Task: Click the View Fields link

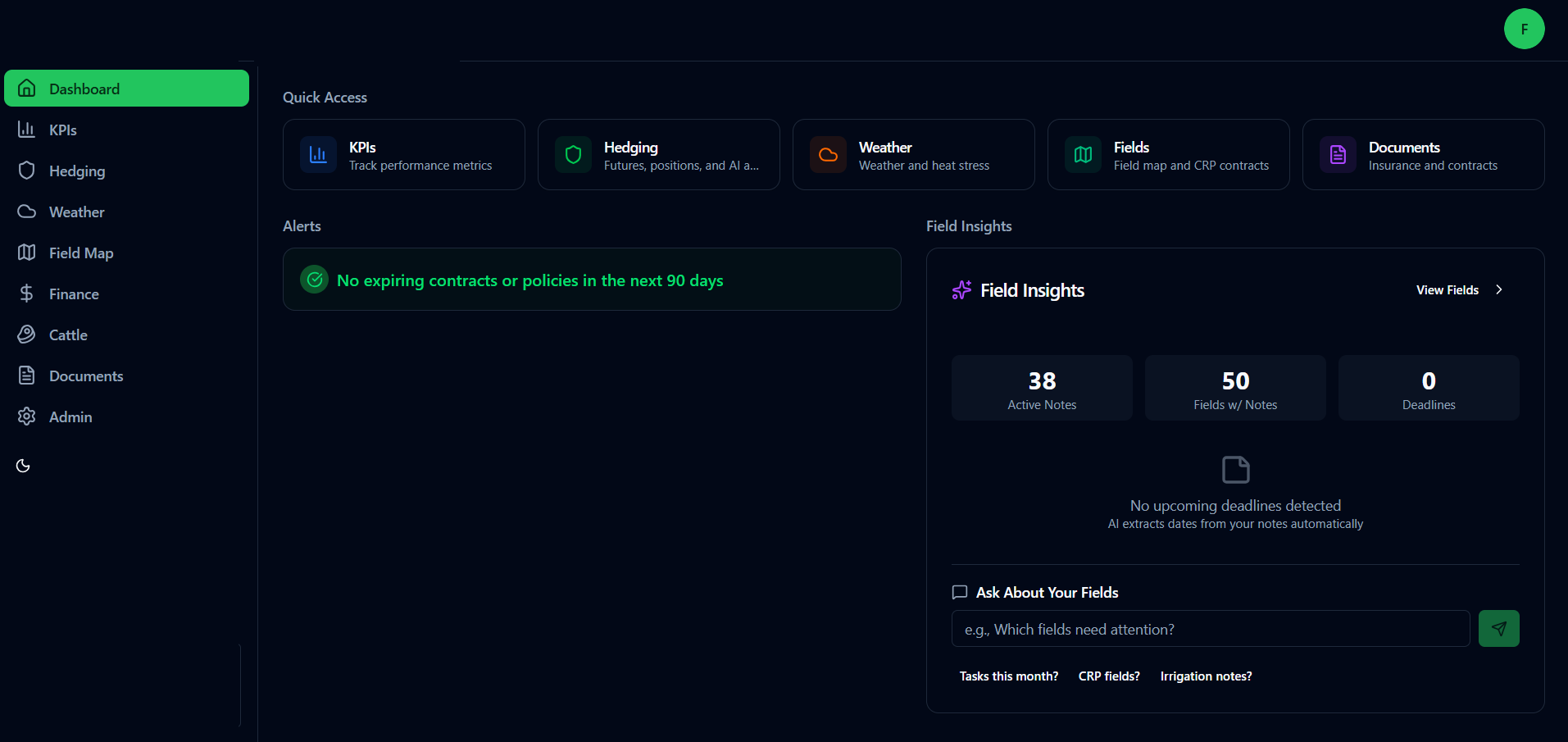Action: 1460,289
